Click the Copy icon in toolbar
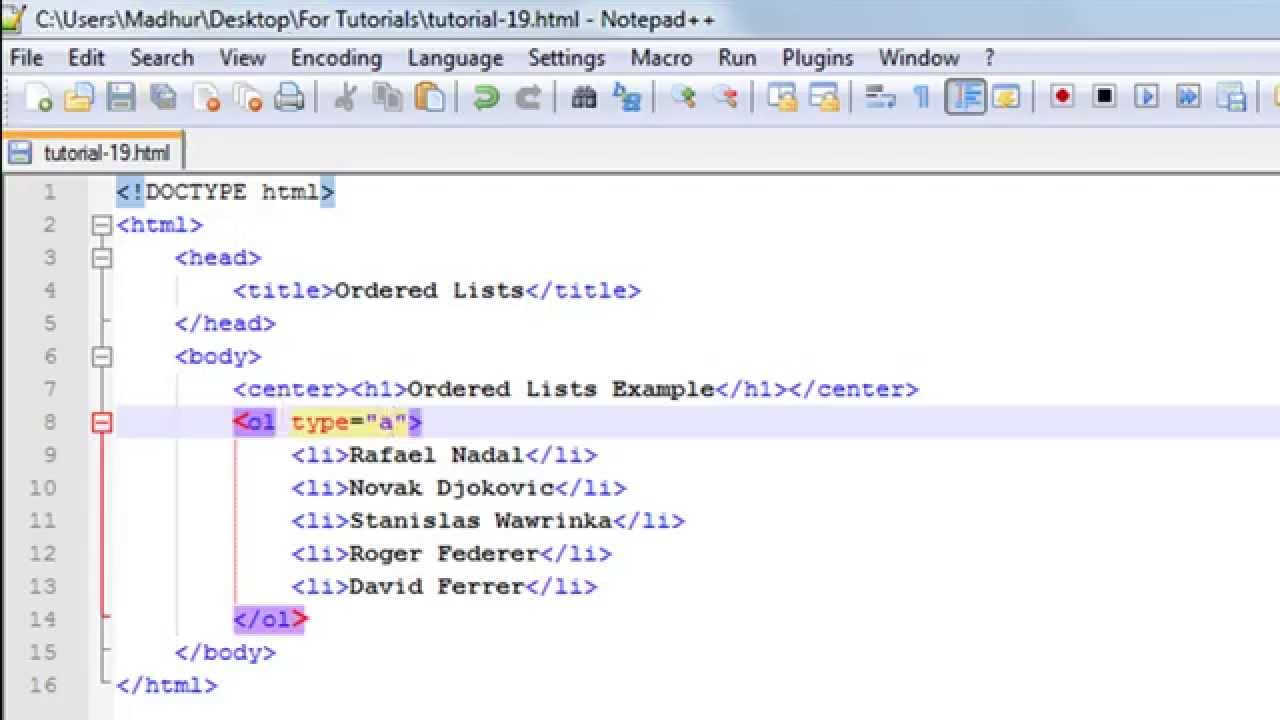Screen dimensions: 1280x720 [387, 97]
